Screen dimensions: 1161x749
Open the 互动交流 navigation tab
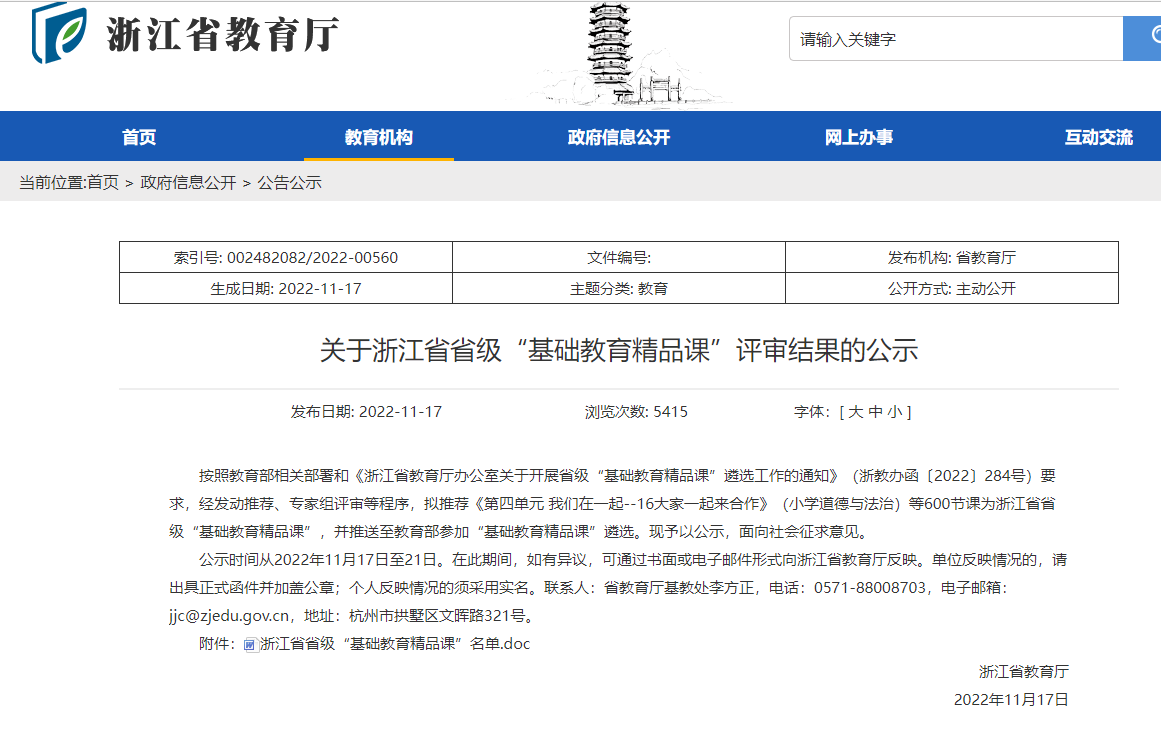coord(1098,137)
